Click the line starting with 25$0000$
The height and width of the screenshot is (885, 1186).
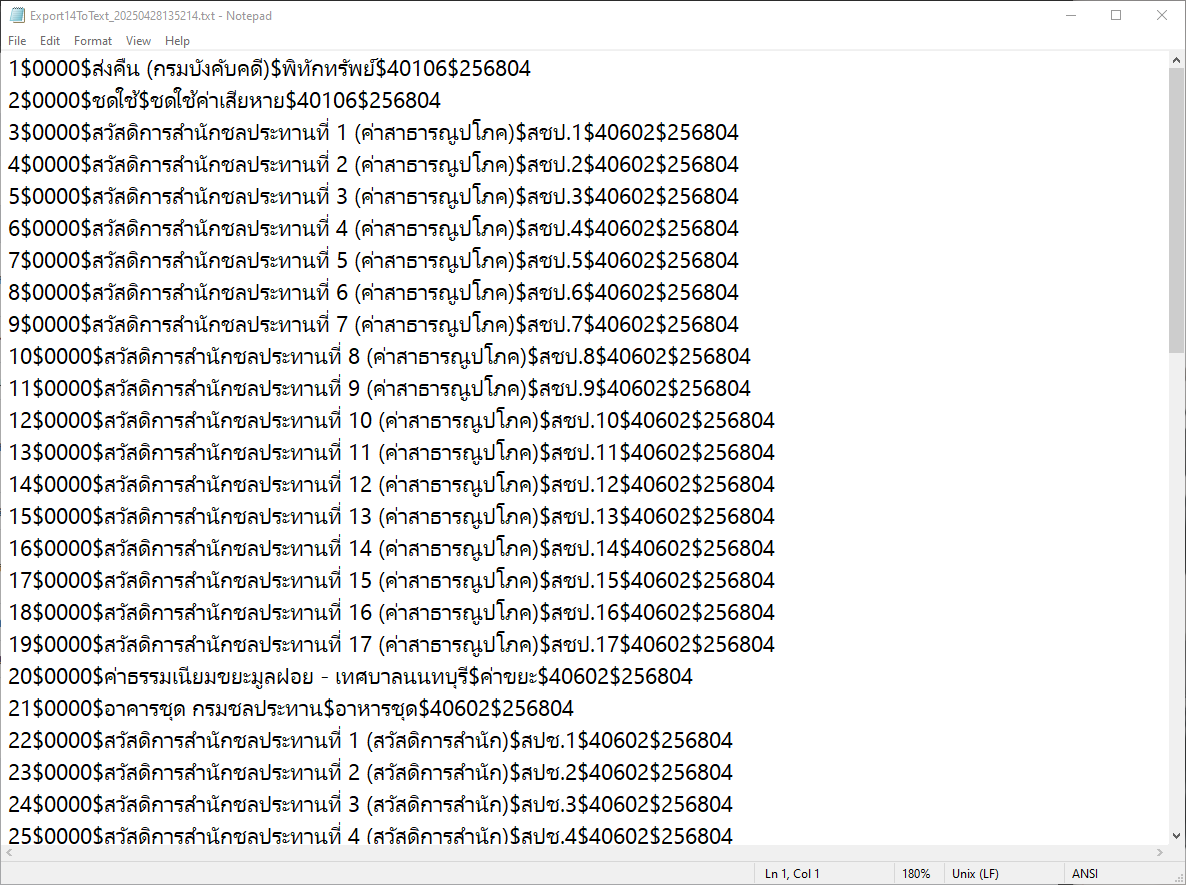point(370,835)
